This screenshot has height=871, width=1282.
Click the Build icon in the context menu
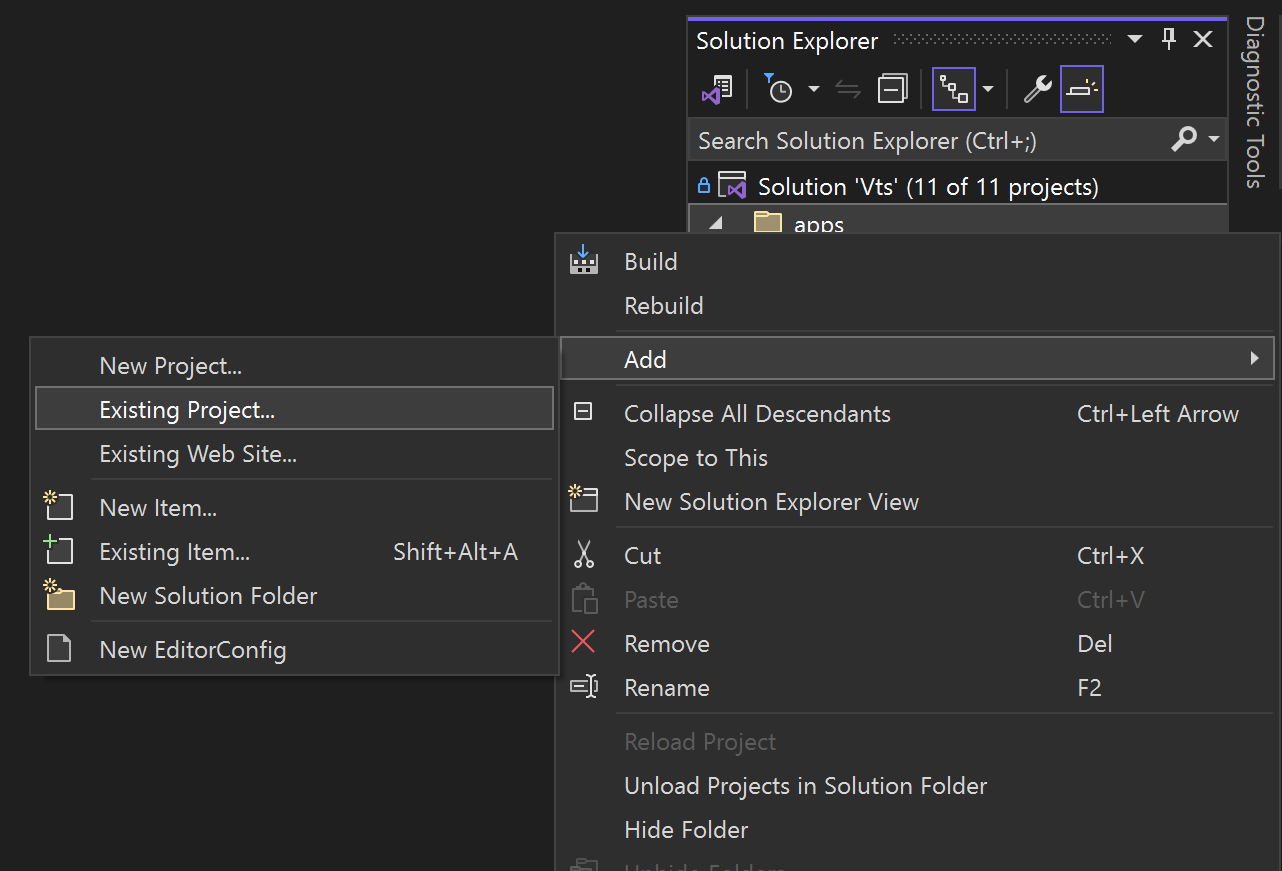point(584,261)
